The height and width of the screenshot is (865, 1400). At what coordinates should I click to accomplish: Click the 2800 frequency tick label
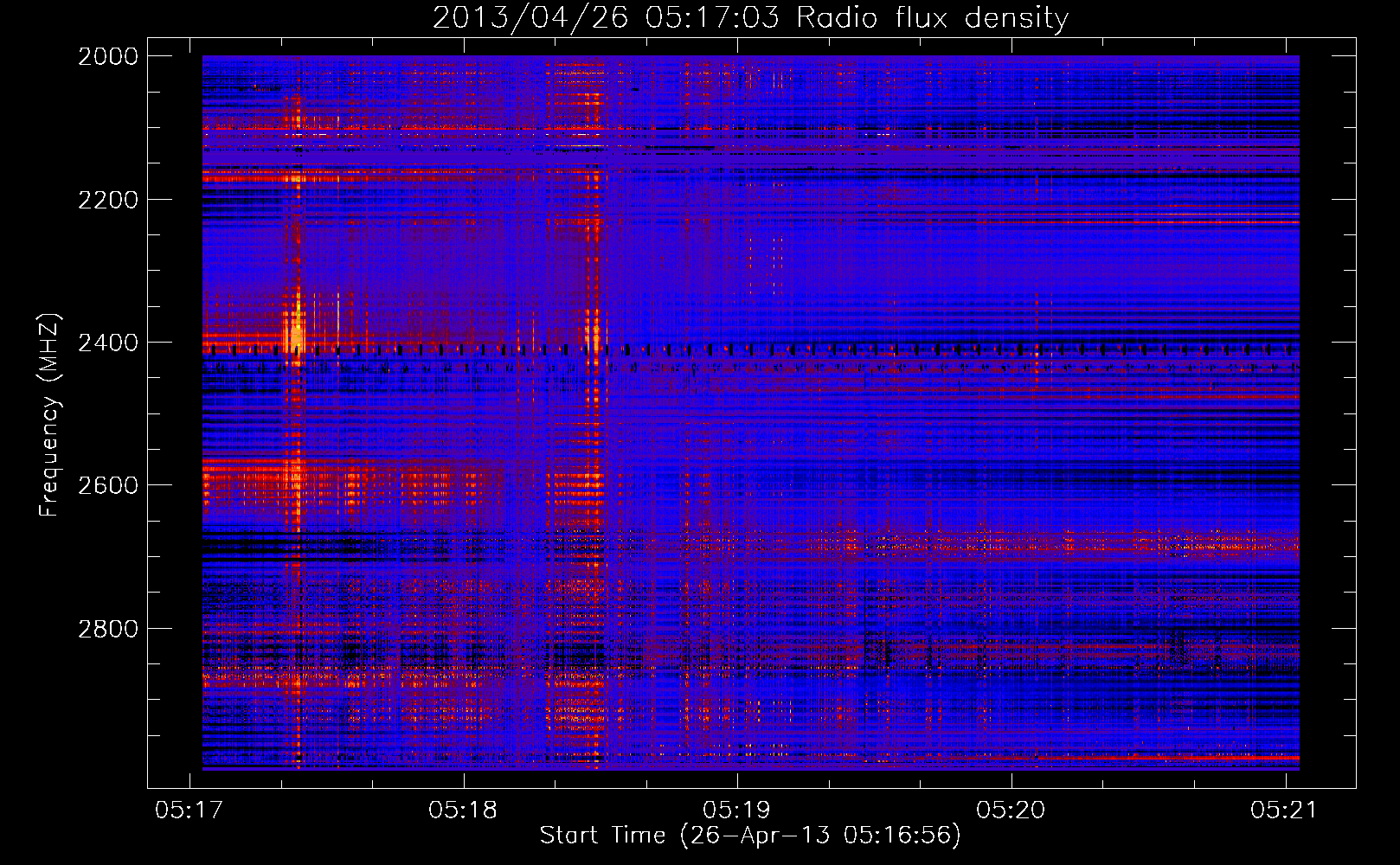pyautogui.click(x=108, y=629)
